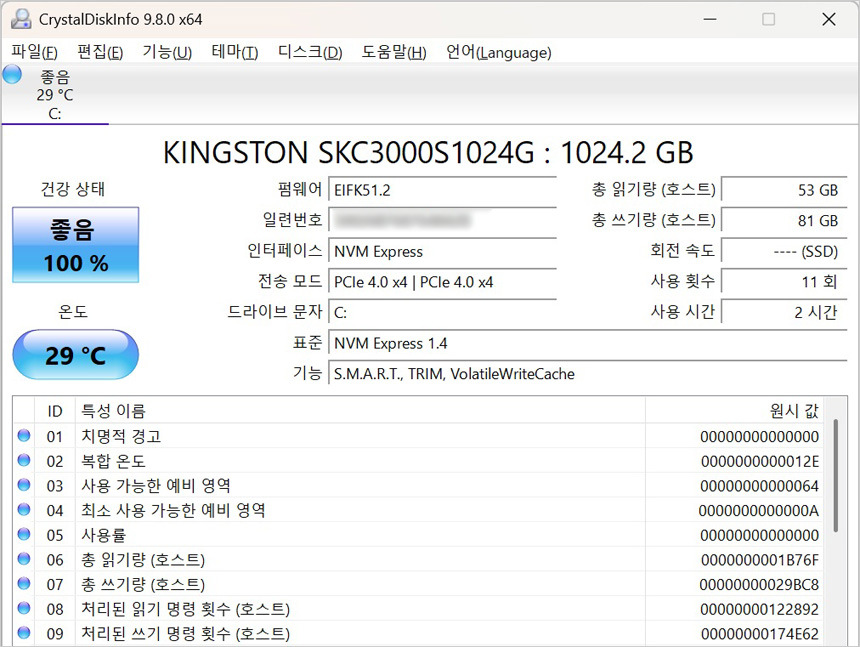Open the 기능(U) menu

(167, 52)
